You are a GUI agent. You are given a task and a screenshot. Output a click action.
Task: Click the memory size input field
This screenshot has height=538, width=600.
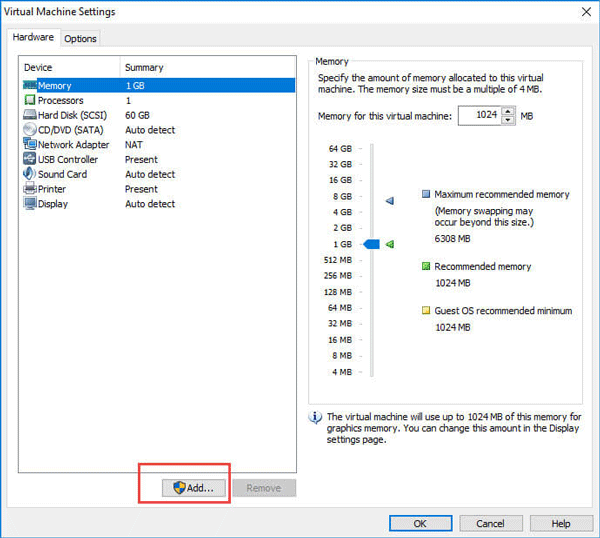[x=479, y=115]
